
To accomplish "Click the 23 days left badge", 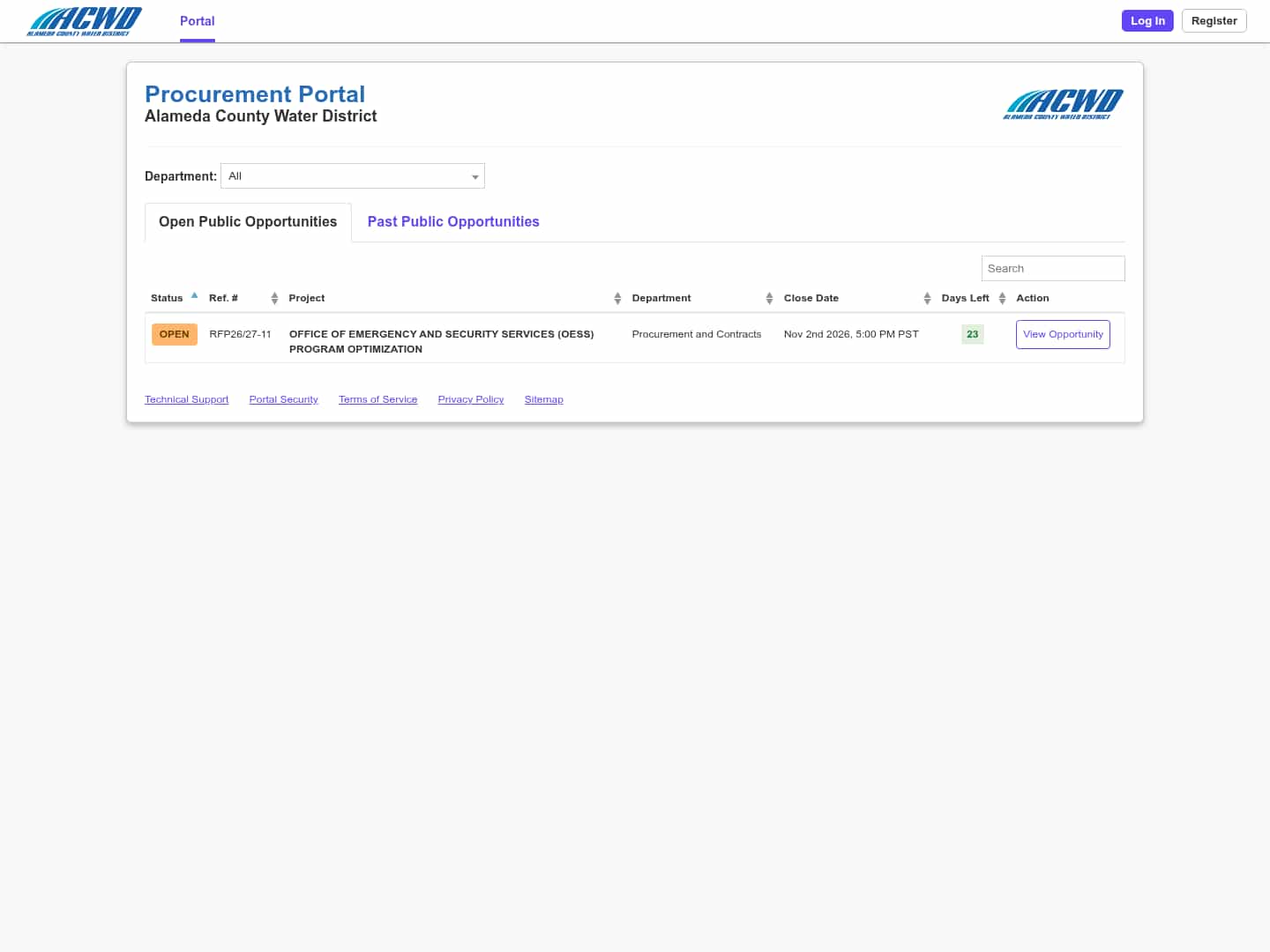I will point(973,334).
